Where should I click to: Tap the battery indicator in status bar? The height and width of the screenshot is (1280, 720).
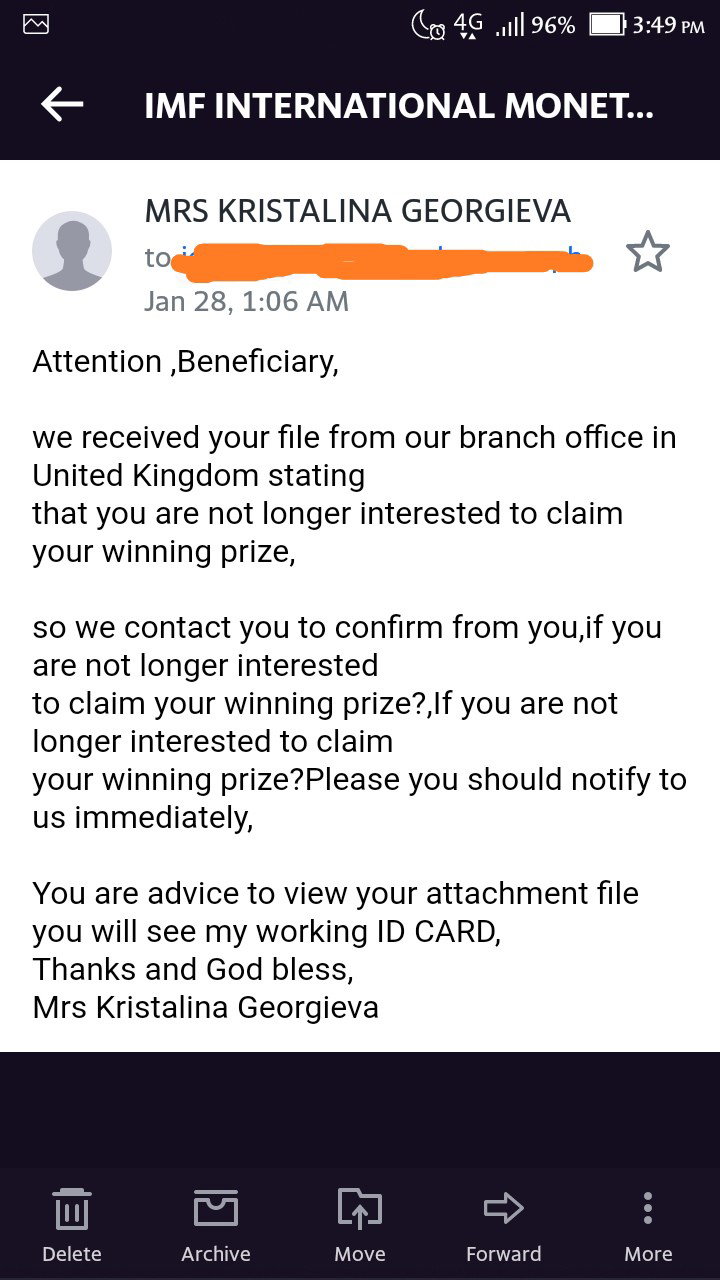[606, 25]
